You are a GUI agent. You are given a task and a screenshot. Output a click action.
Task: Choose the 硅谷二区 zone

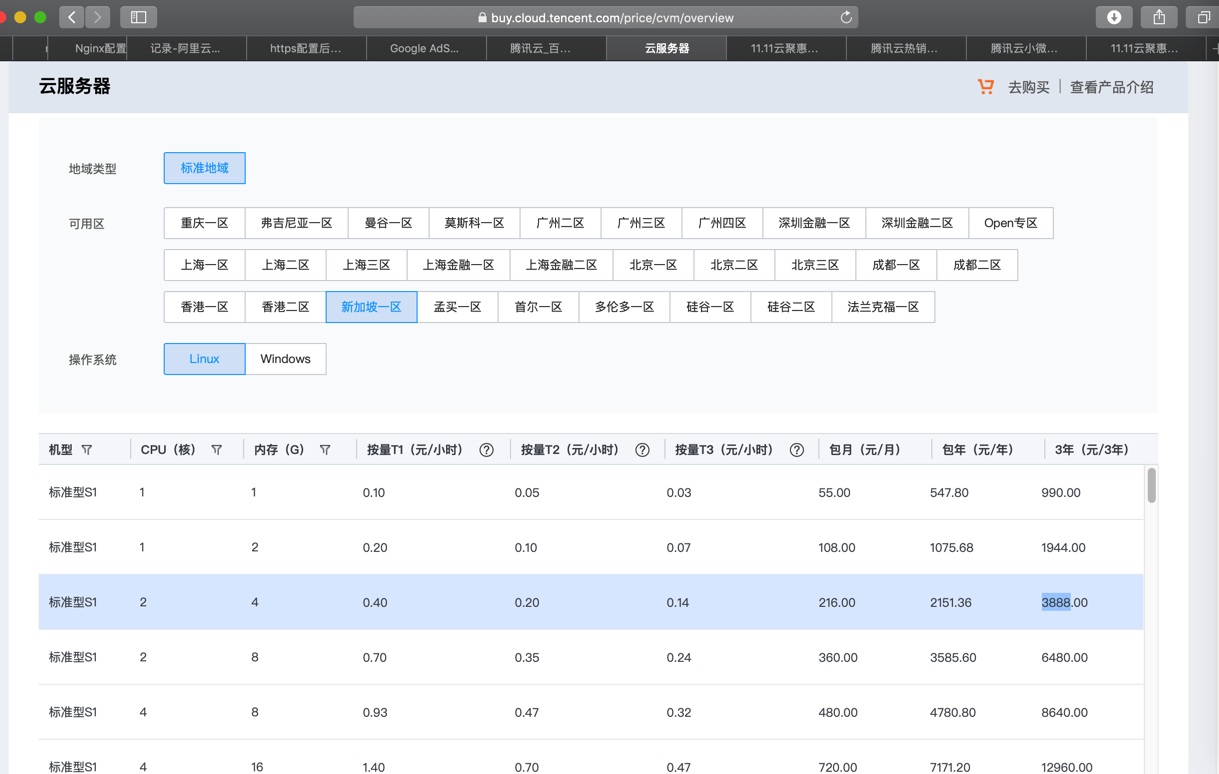click(x=791, y=307)
